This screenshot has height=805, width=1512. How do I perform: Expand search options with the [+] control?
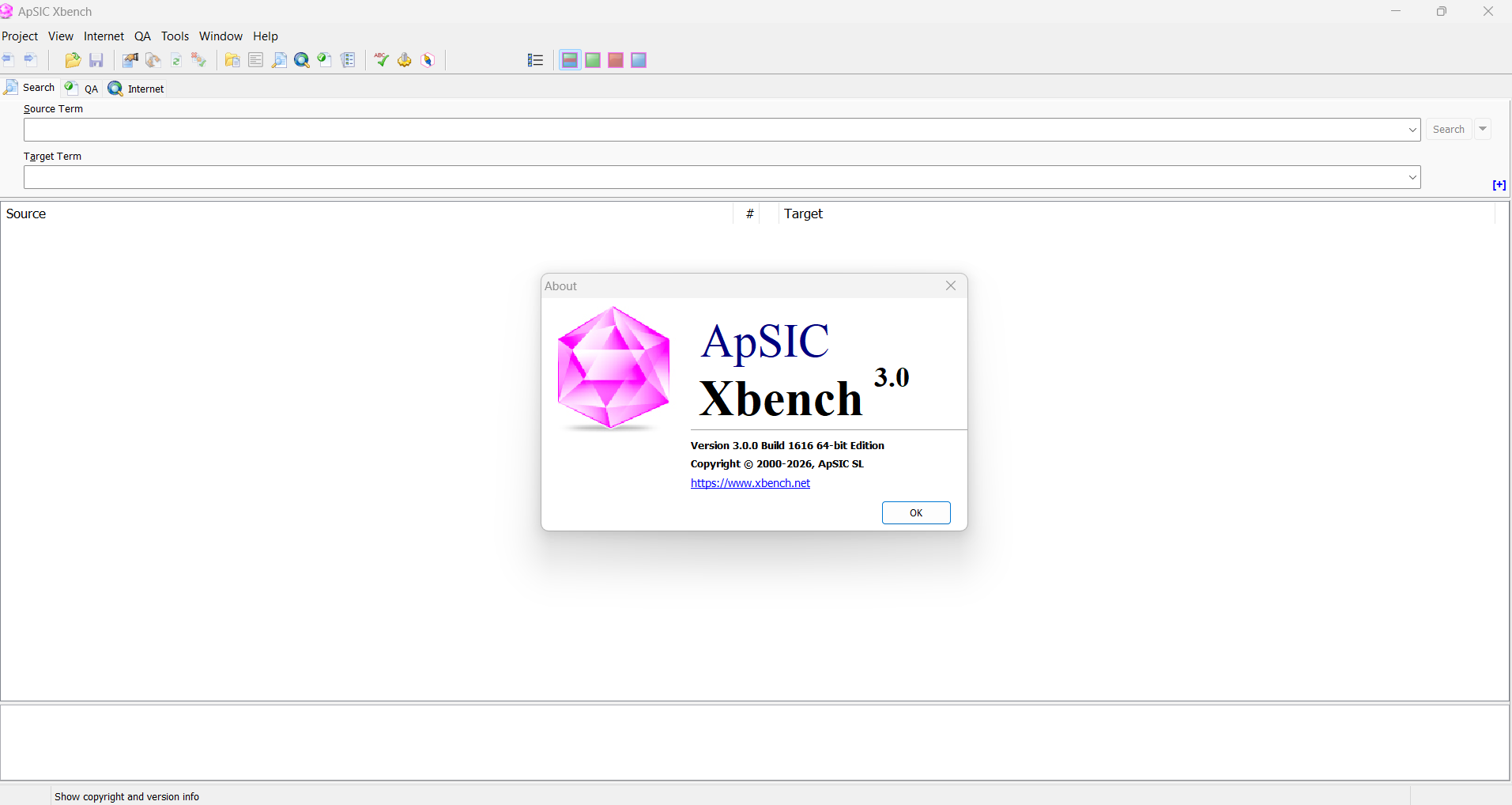click(1499, 185)
